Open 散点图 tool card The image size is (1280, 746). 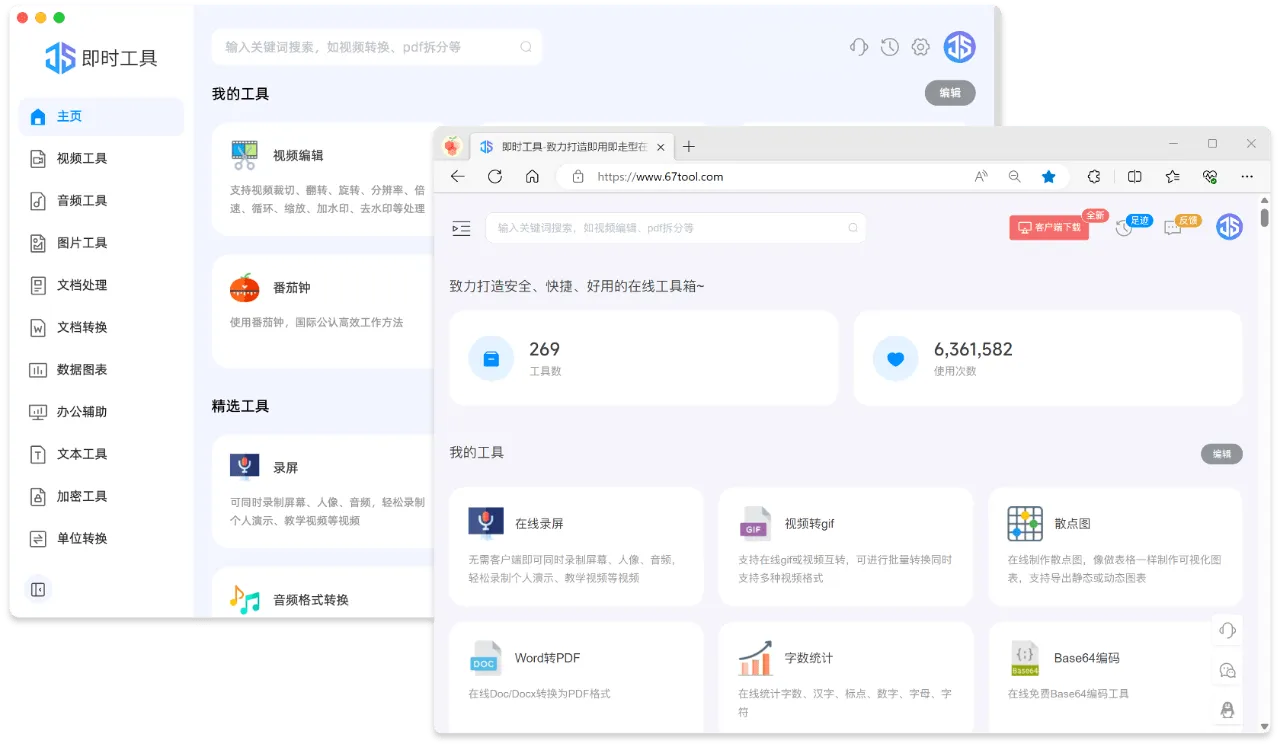click(1116, 547)
